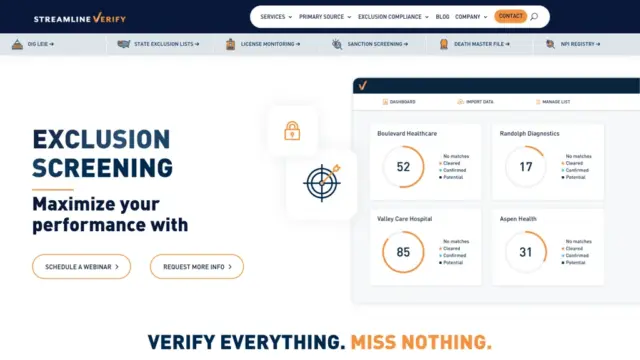Click the Boulevard Healthcare progress ring showing 52

click(x=403, y=167)
